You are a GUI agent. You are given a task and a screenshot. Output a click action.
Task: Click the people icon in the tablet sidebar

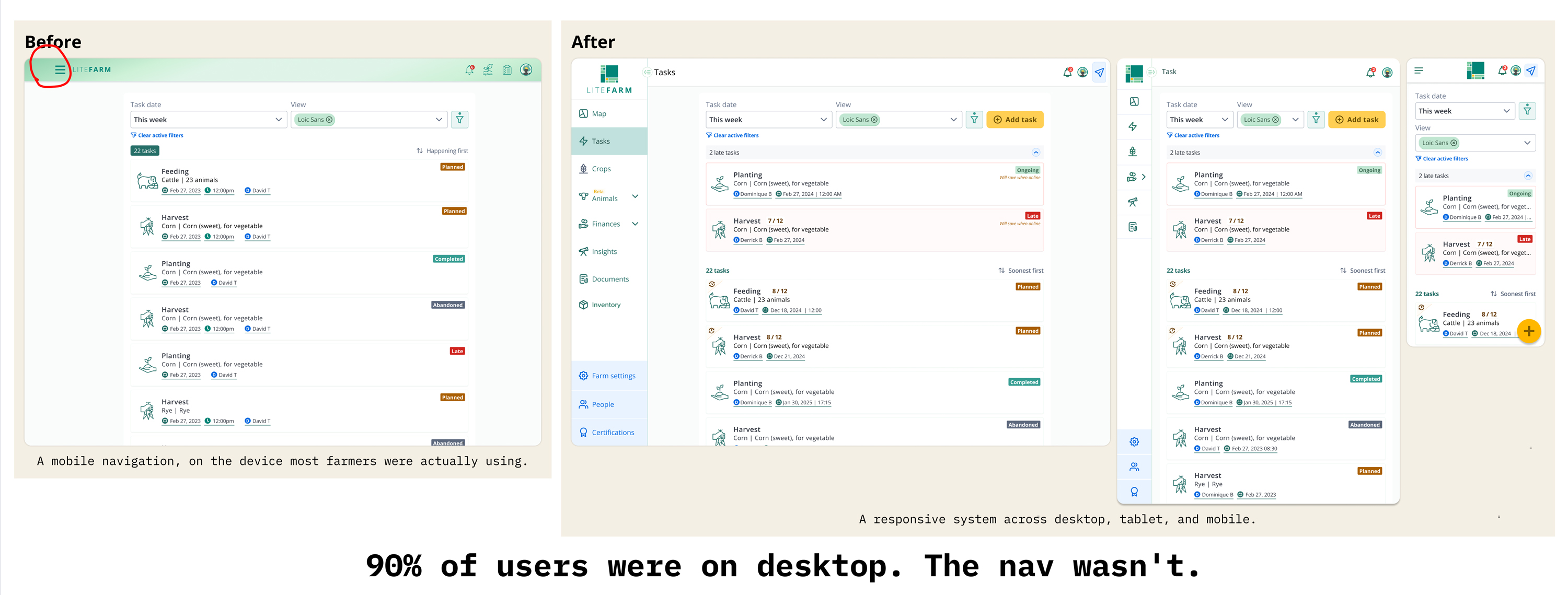(1134, 466)
